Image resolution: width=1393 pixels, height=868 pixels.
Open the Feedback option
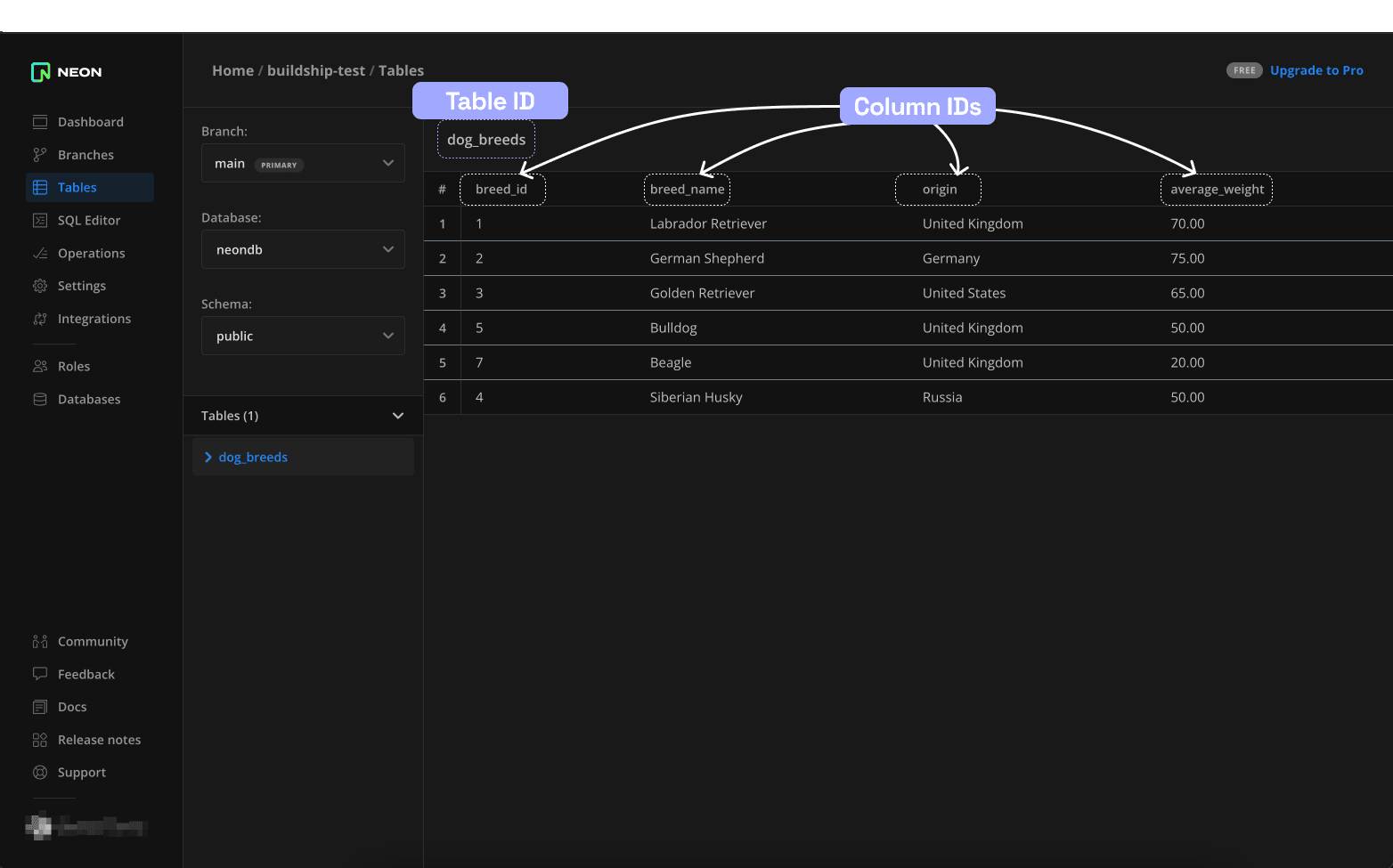click(86, 674)
